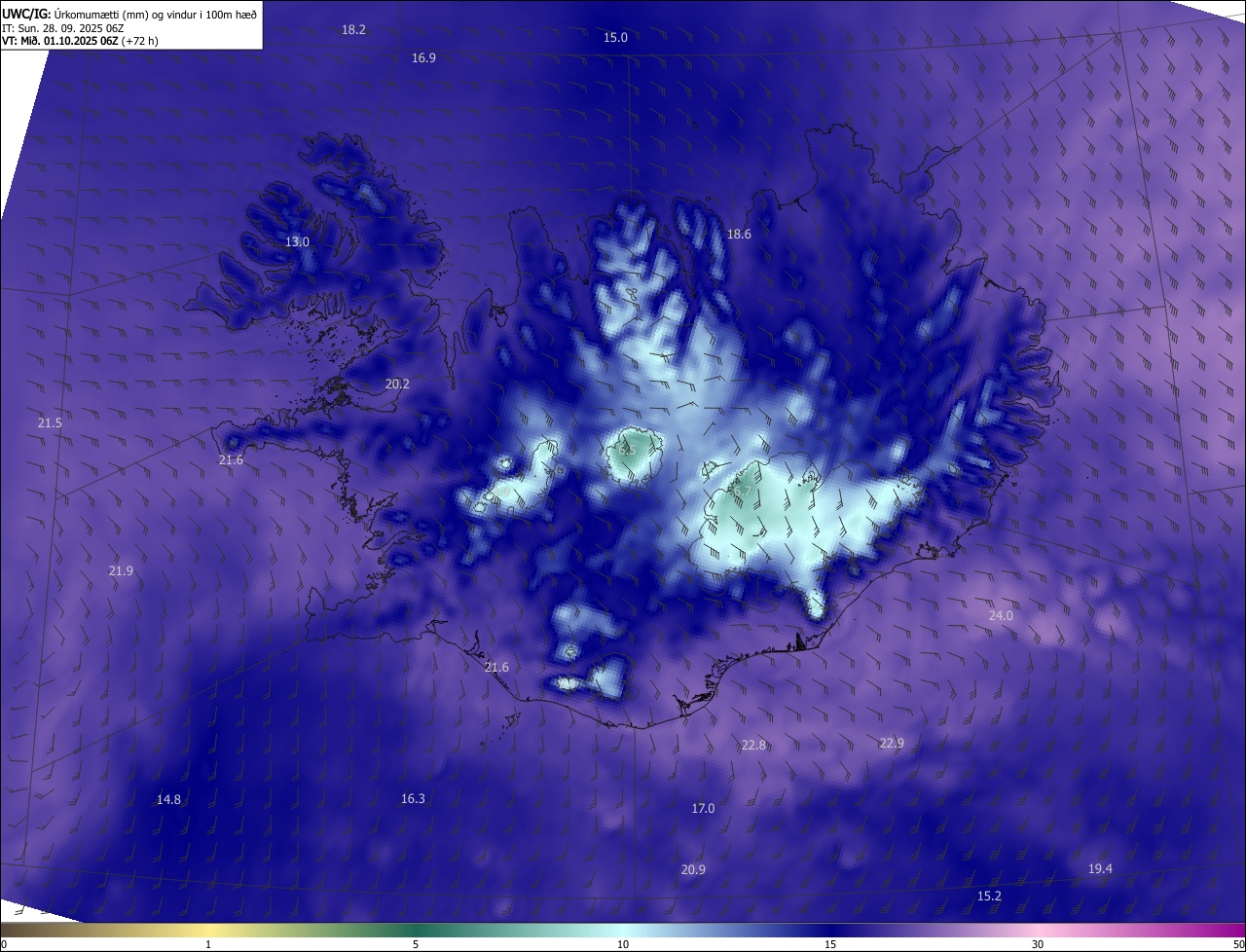
Task: Click the 6.5 value on the round glacier
Action: pyautogui.click(x=627, y=450)
